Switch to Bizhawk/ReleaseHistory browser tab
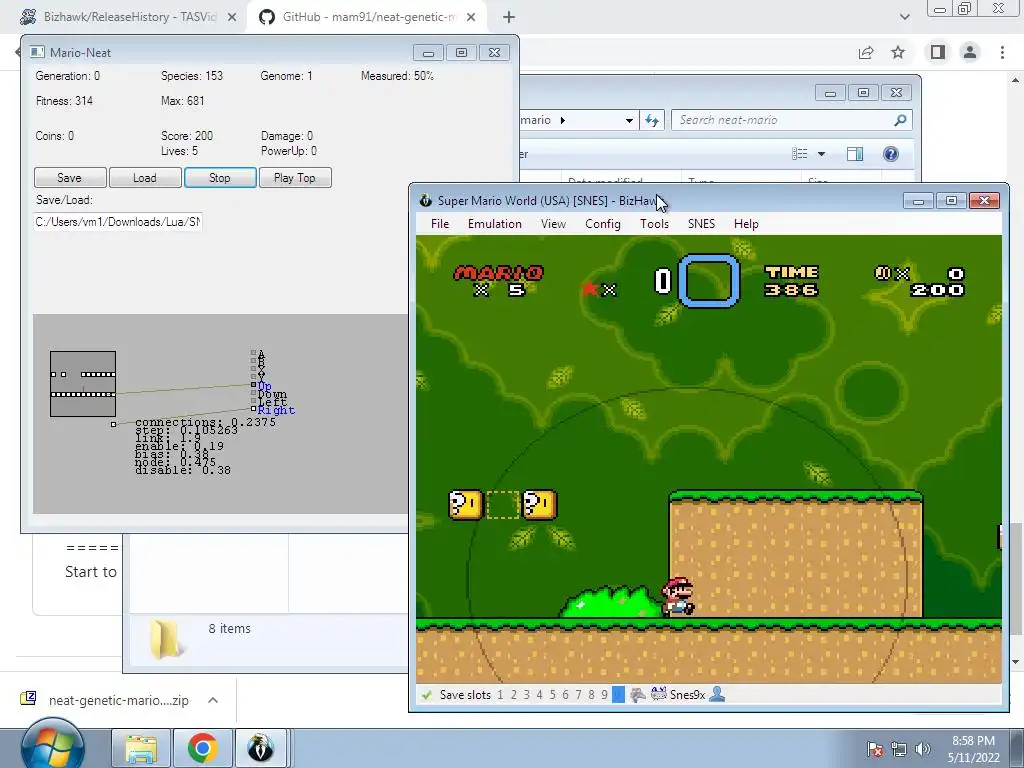Viewport: 1024px width, 768px height. point(129,17)
